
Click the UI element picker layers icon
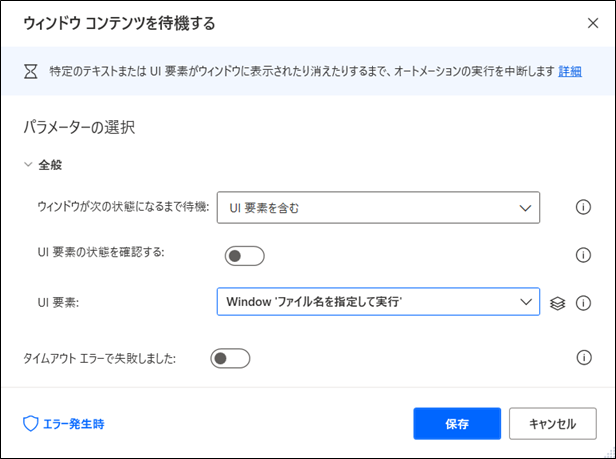click(x=557, y=303)
